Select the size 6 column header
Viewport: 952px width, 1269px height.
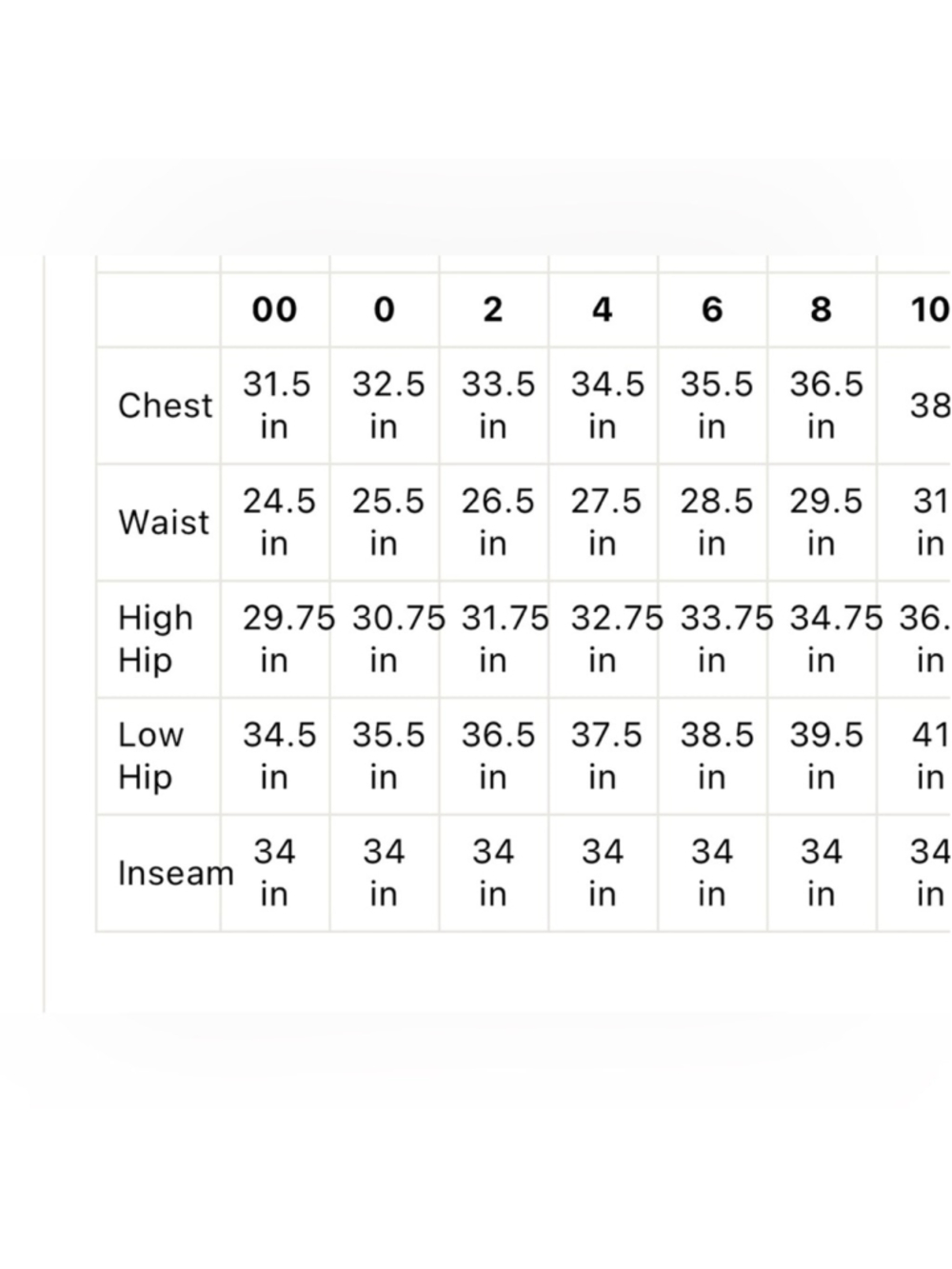tap(712, 309)
